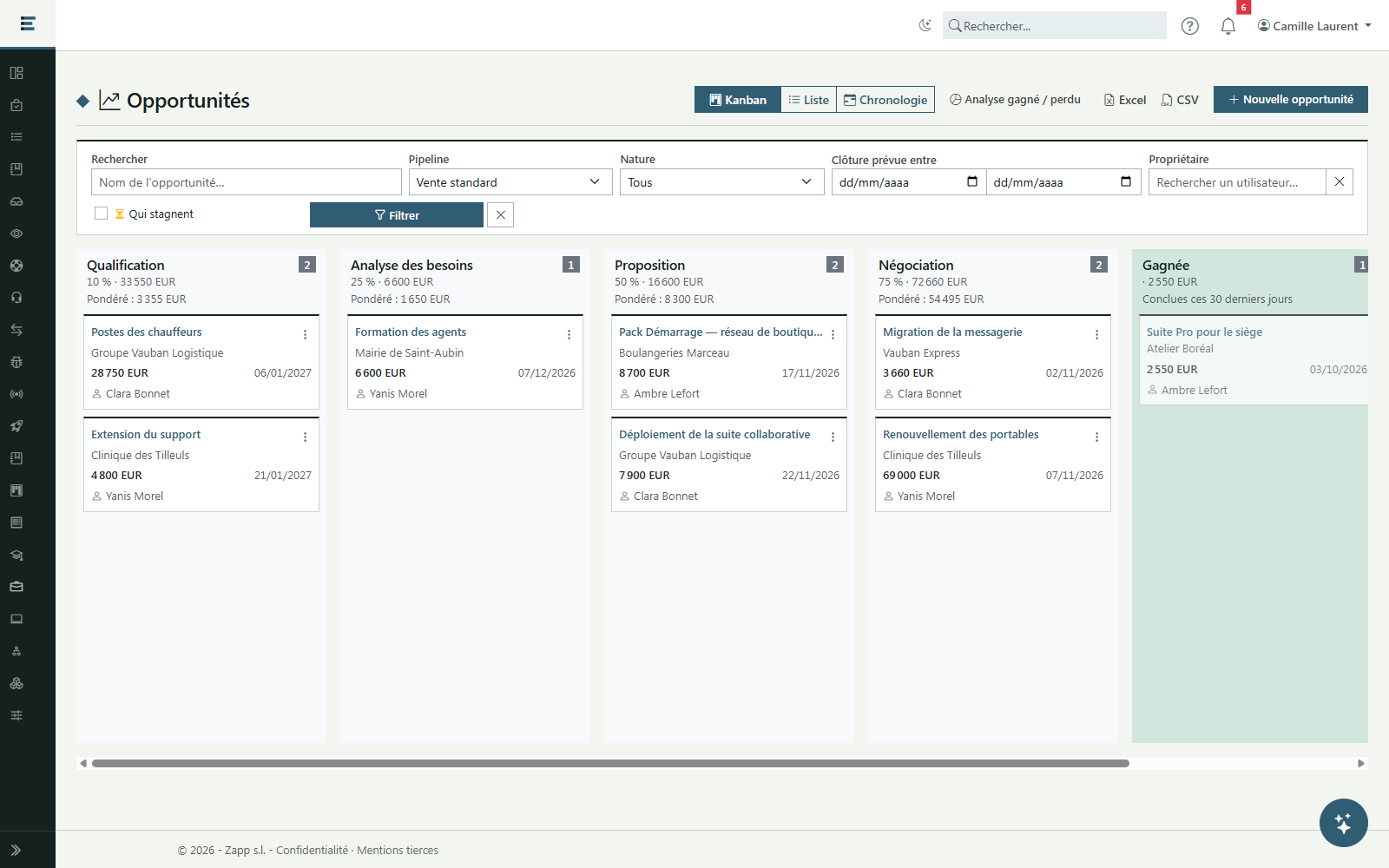The height and width of the screenshot is (868, 1389).
Task: Switch to Chronologie view
Action: coord(885,100)
